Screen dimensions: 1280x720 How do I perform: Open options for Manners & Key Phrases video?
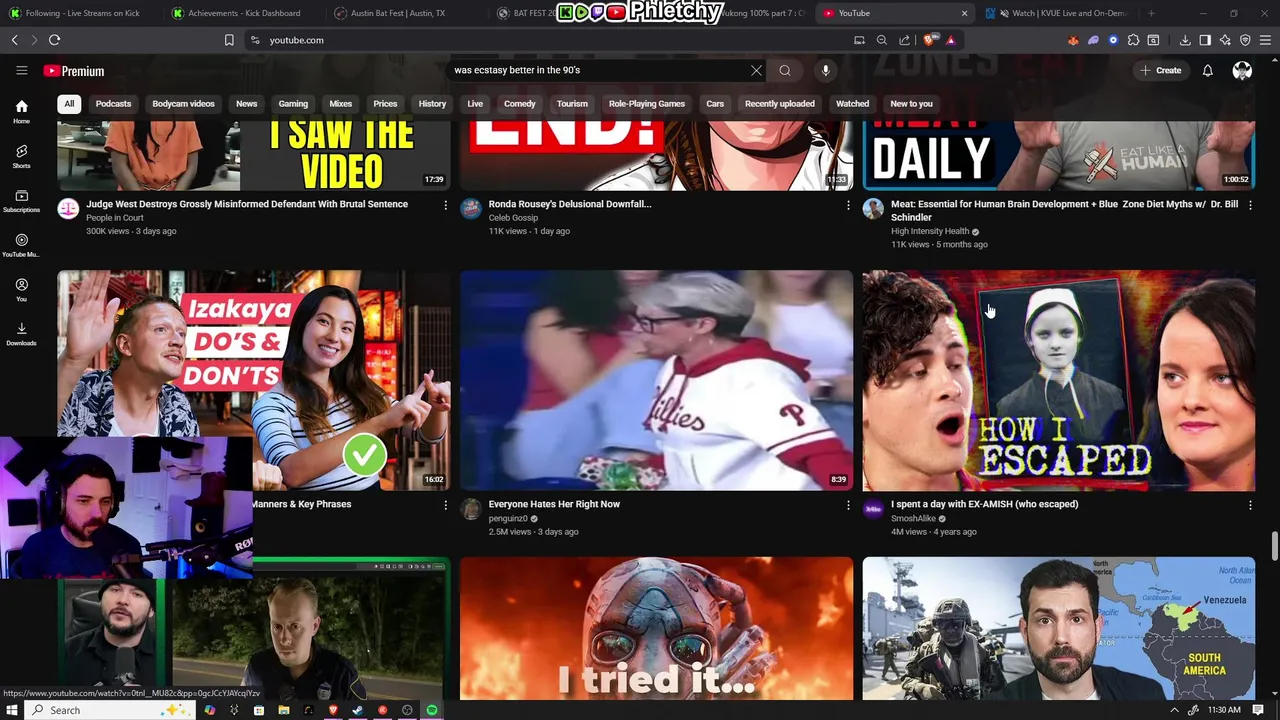[446, 505]
